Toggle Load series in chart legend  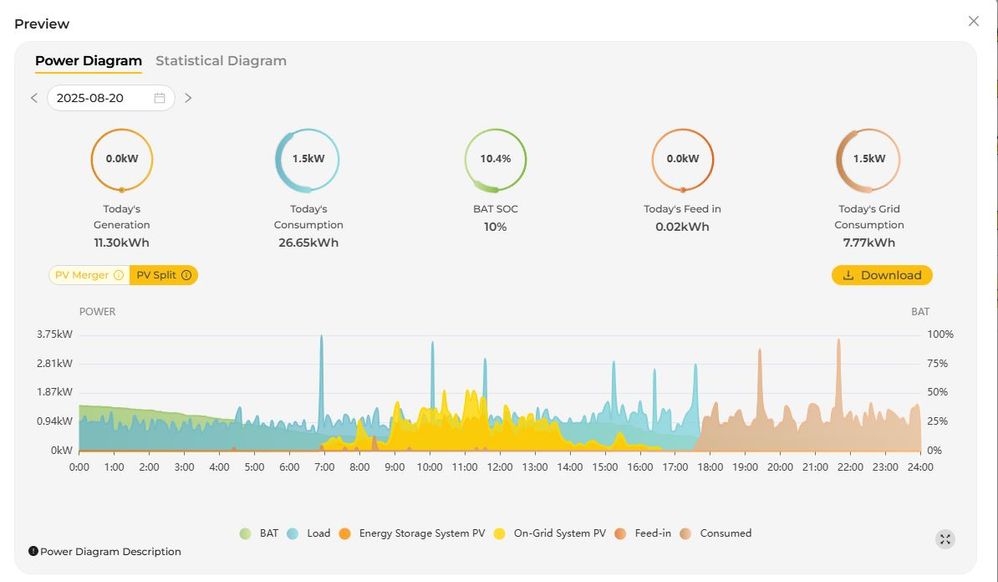(x=308, y=534)
